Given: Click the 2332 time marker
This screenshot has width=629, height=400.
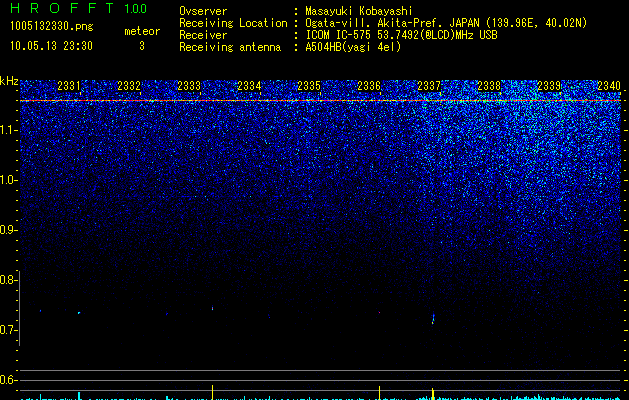Looking at the screenshot, I should tap(129, 86).
